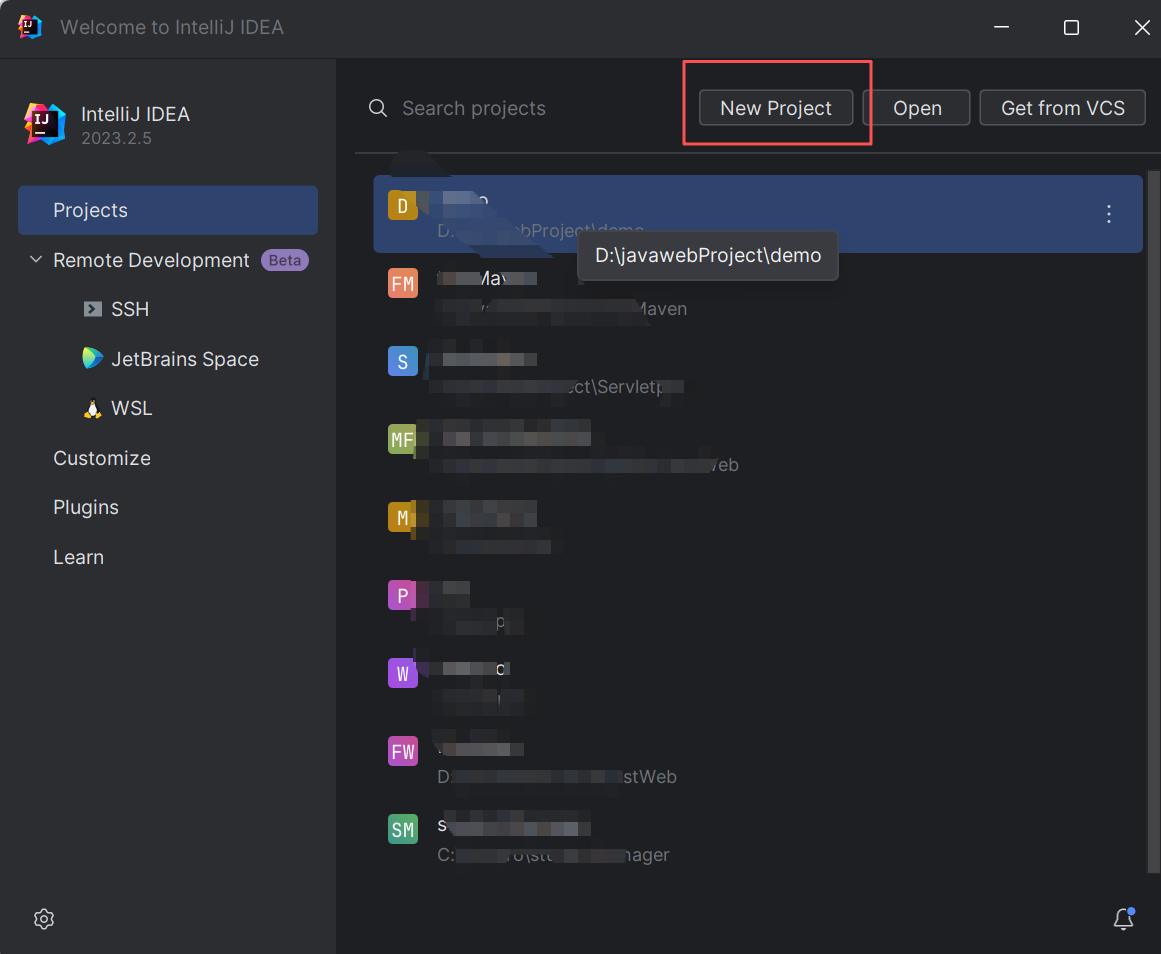
Task: Open the notifications bell
Action: pyautogui.click(x=1124, y=918)
